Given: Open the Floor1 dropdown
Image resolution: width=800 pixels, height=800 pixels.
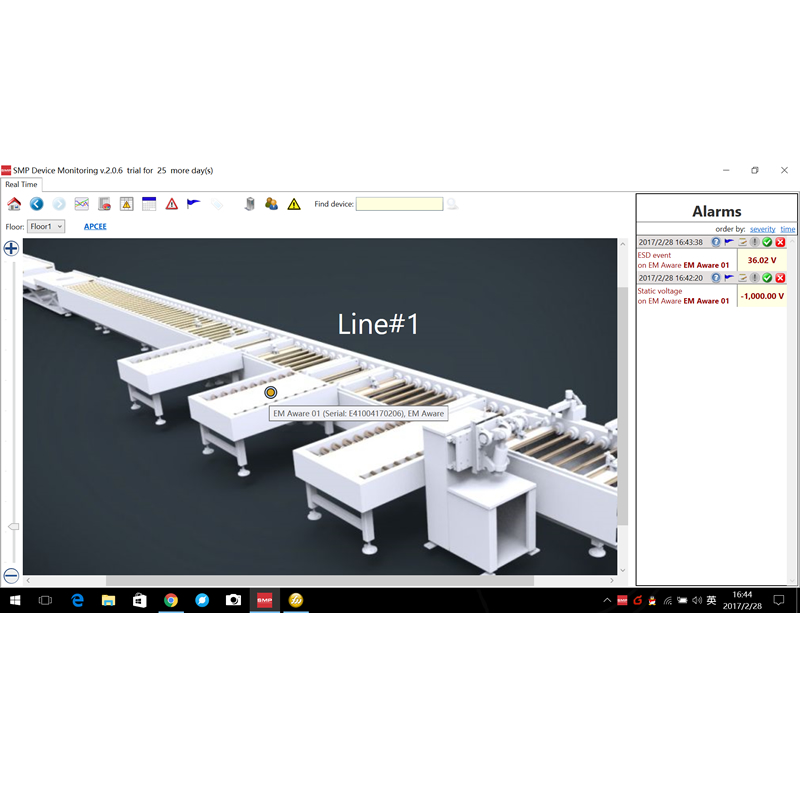Looking at the screenshot, I should (x=46, y=227).
